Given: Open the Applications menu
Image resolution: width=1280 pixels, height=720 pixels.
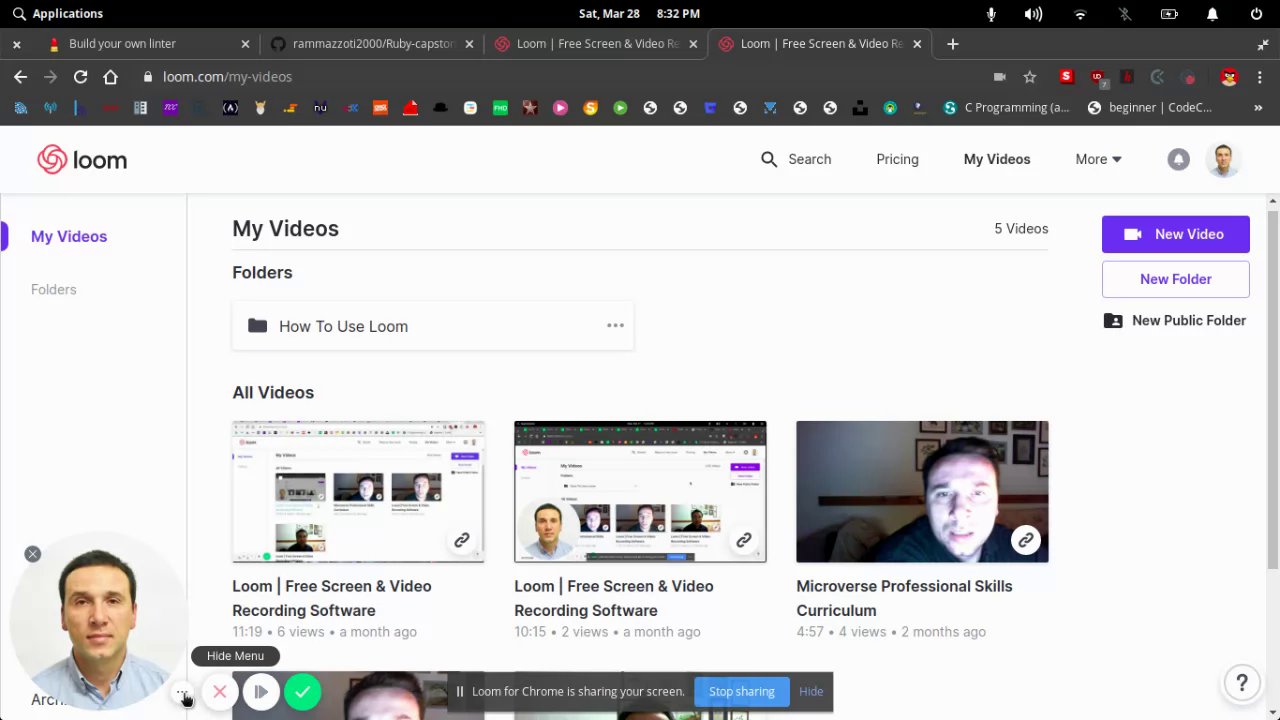Looking at the screenshot, I should [x=57, y=14].
